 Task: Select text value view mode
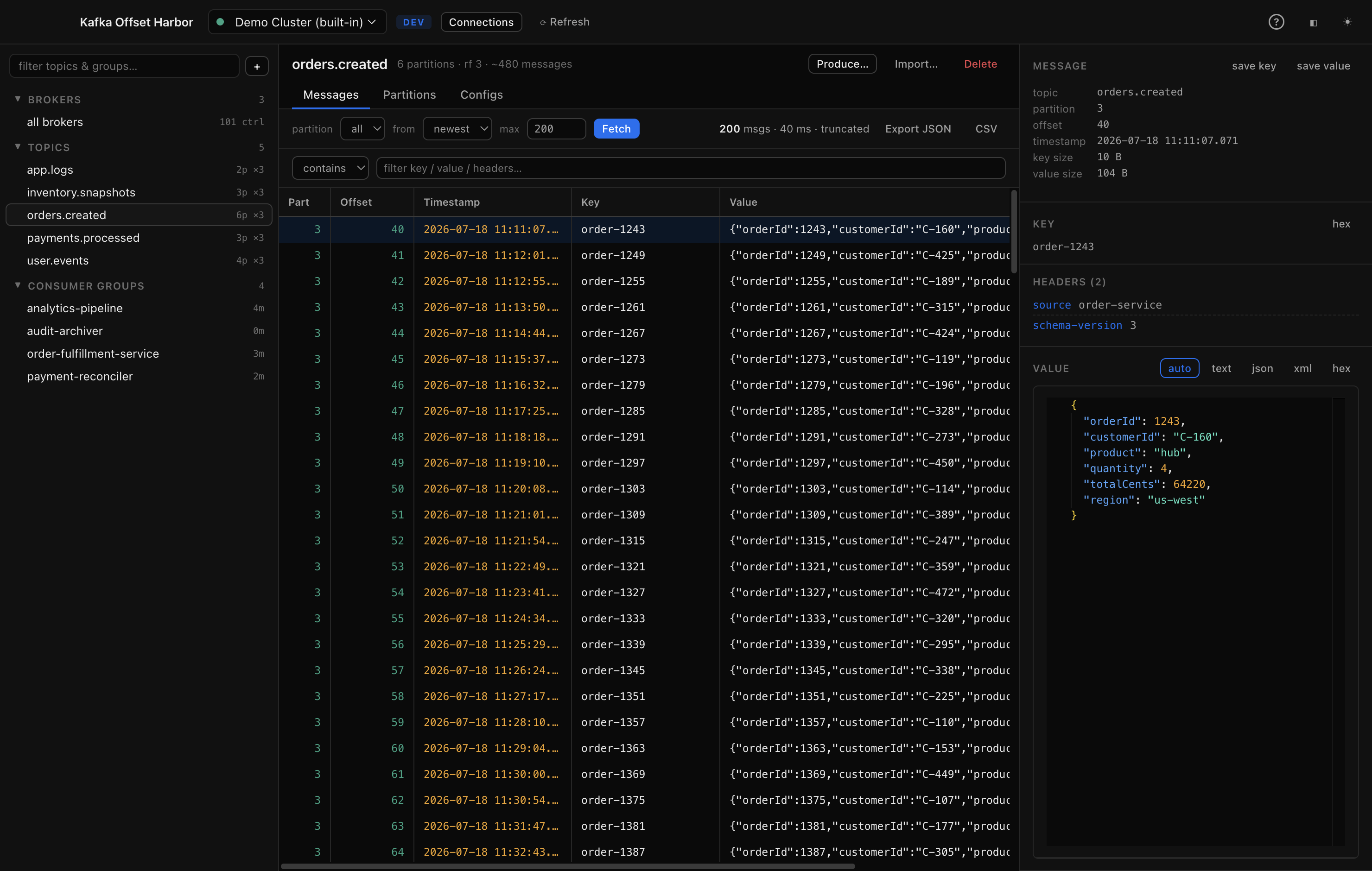1221,368
